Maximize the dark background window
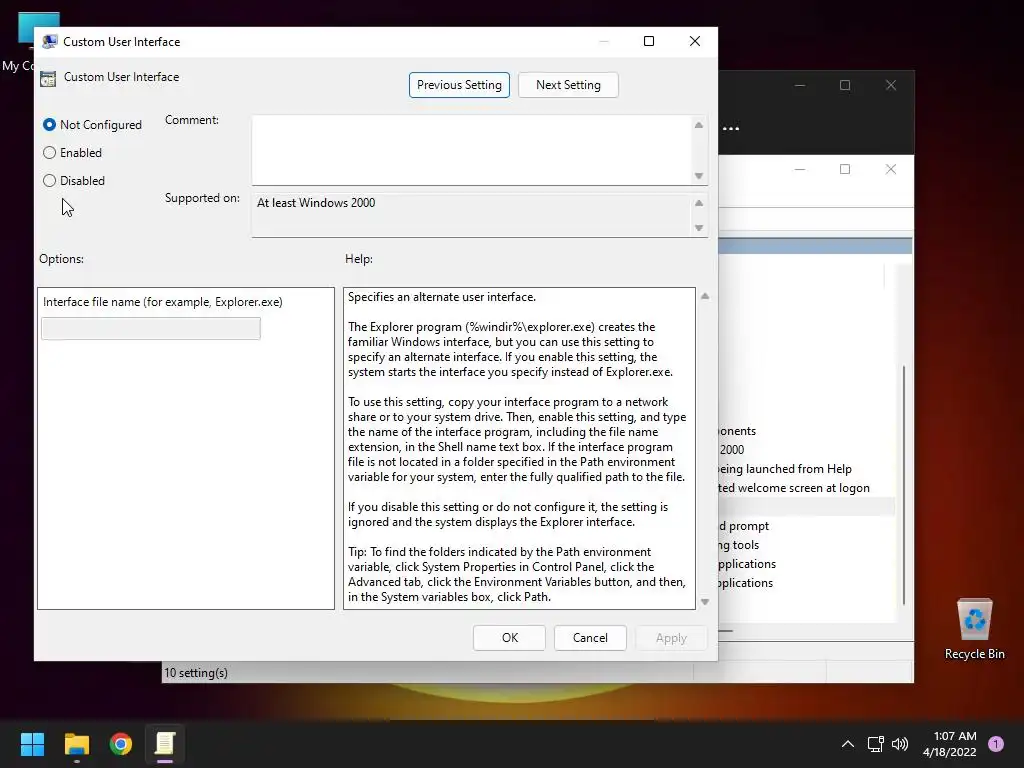Screen dimensions: 1024x768 (x=845, y=86)
